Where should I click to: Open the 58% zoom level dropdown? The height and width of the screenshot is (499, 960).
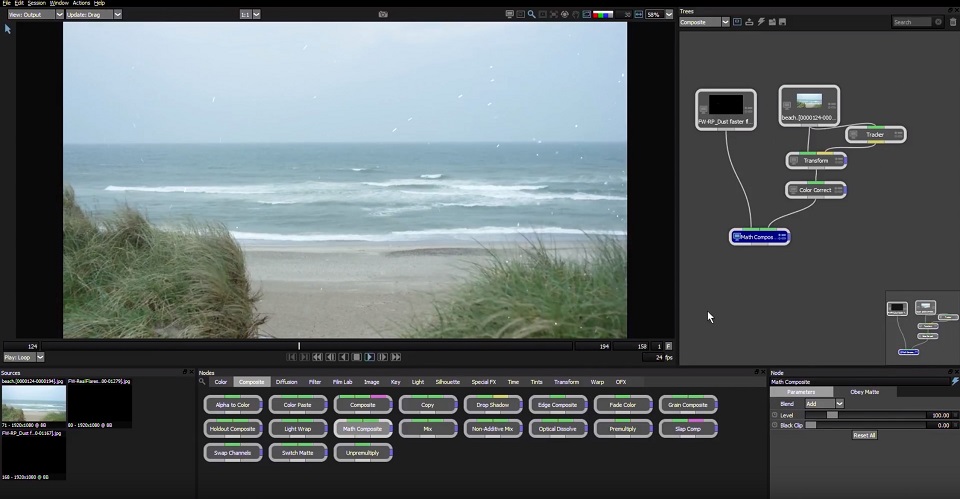coord(660,14)
